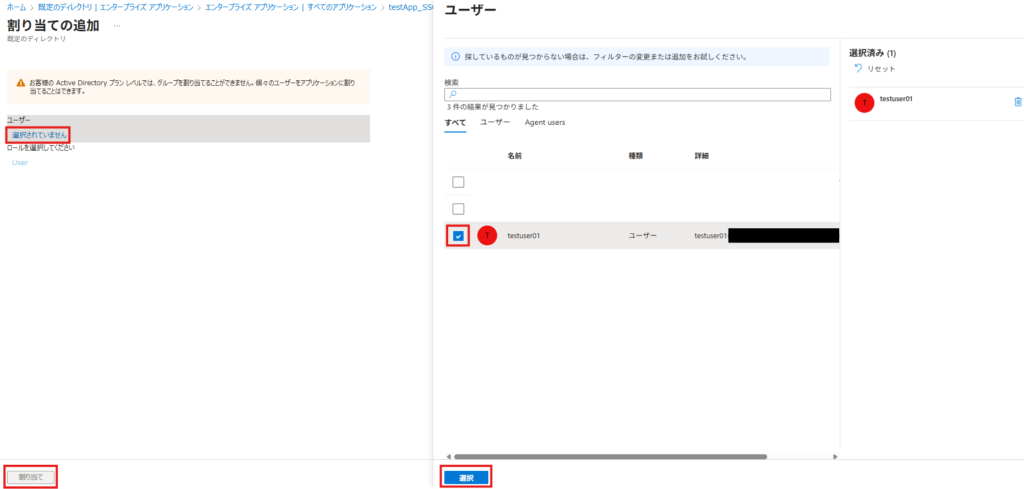Click the magnifier icon in the 検索 box
Screen dimensions: 1024x489
[x=452, y=95]
